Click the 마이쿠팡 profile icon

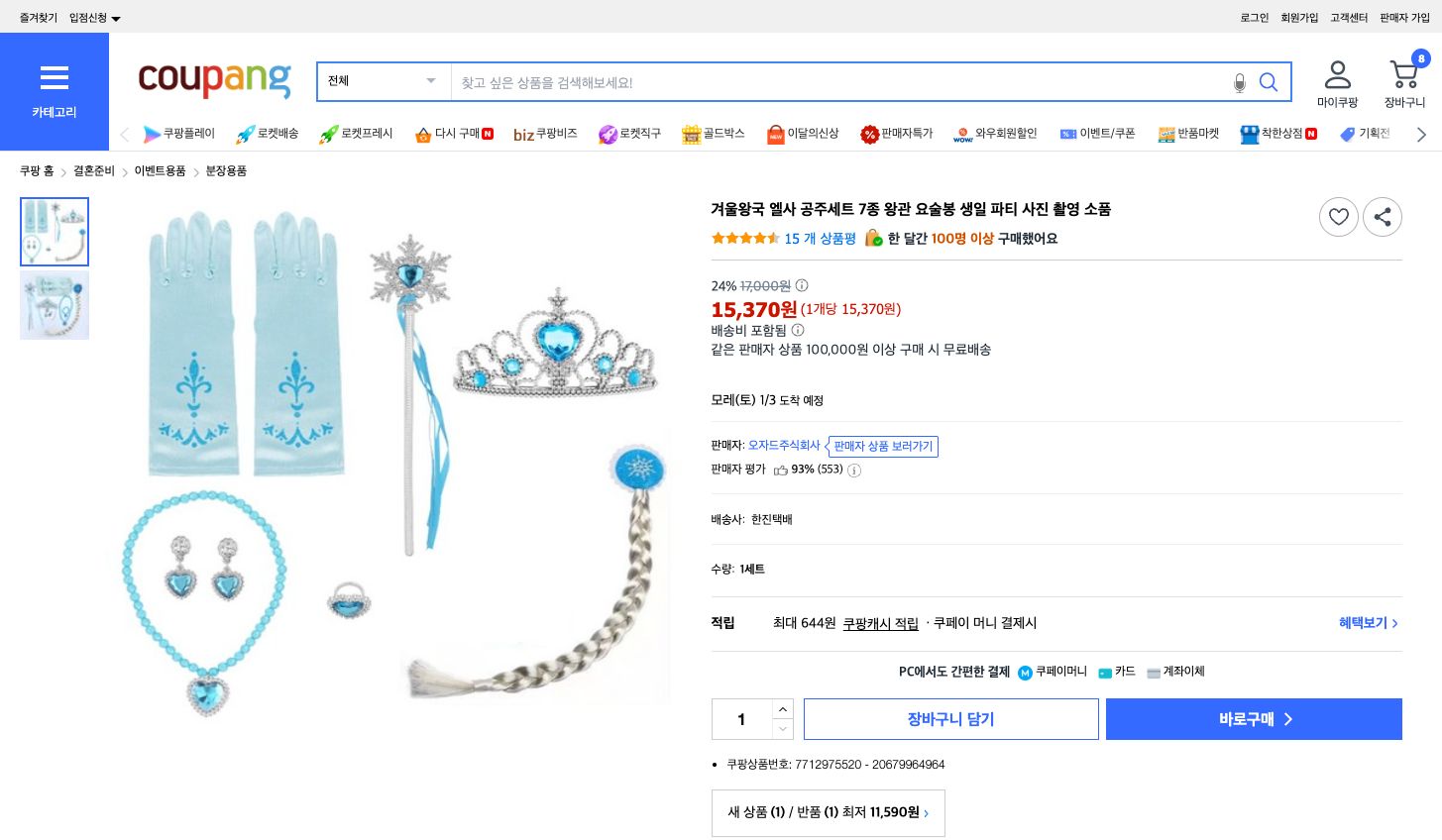pyautogui.click(x=1337, y=73)
